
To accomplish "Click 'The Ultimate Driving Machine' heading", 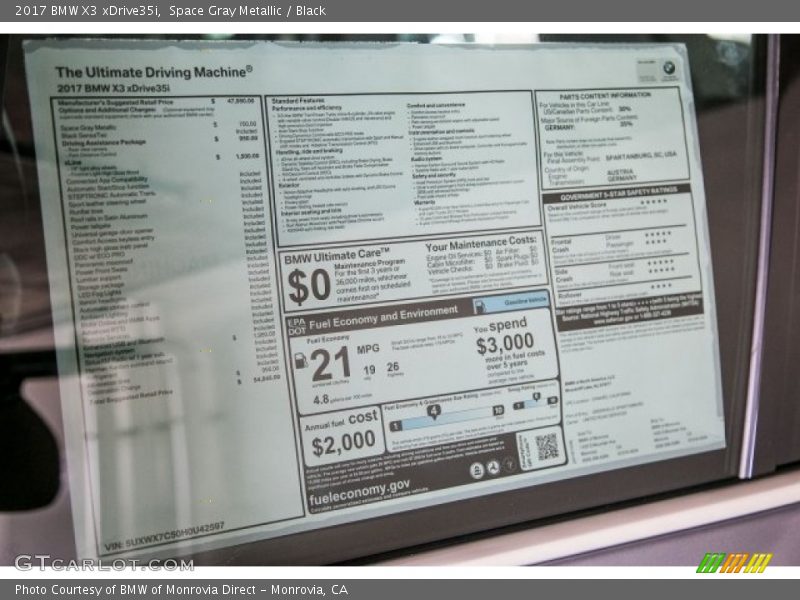I will [154, 72].
